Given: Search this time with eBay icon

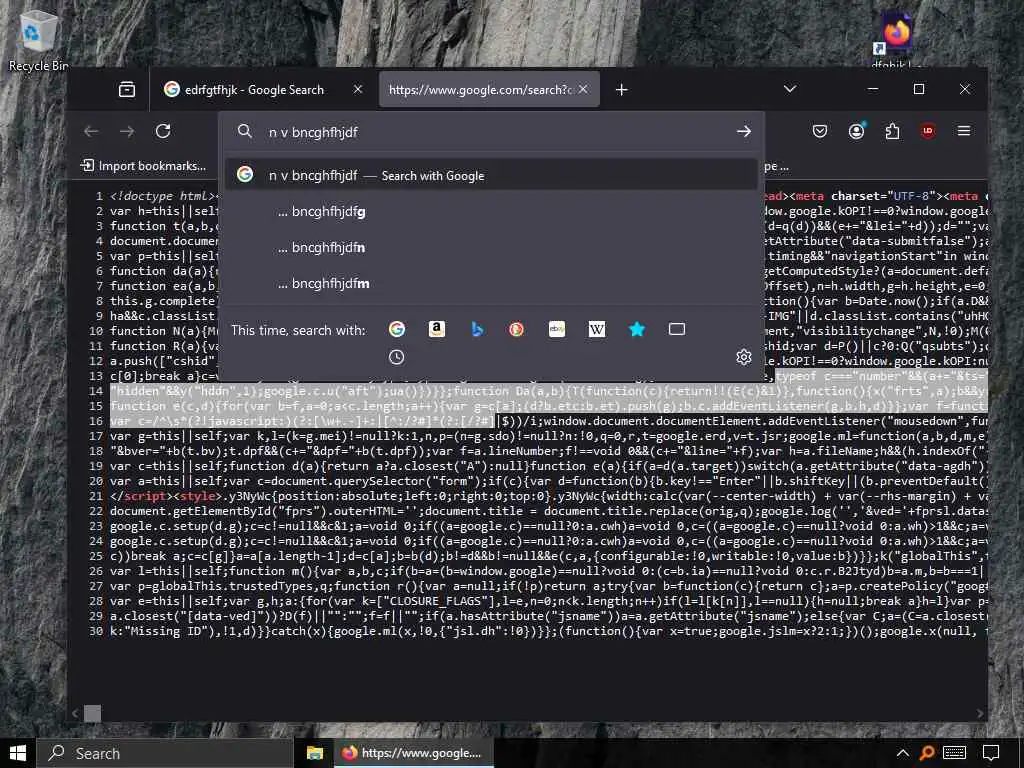Looking at the screenshot, I should pos(557,329).
